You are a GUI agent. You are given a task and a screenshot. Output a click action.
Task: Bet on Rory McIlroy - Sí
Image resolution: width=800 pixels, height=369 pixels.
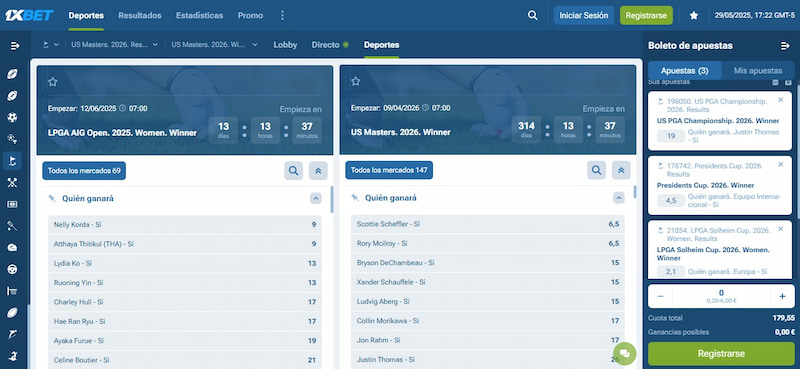click(x=488, y=243)
